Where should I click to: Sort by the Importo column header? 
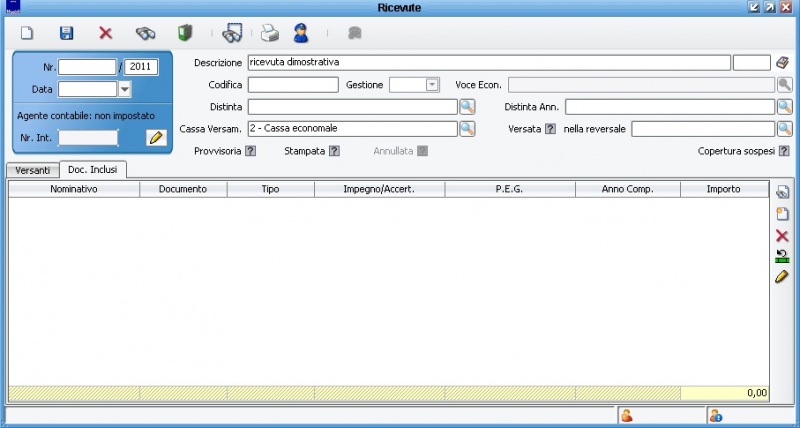pyautogui.click(x=723, y=189)
